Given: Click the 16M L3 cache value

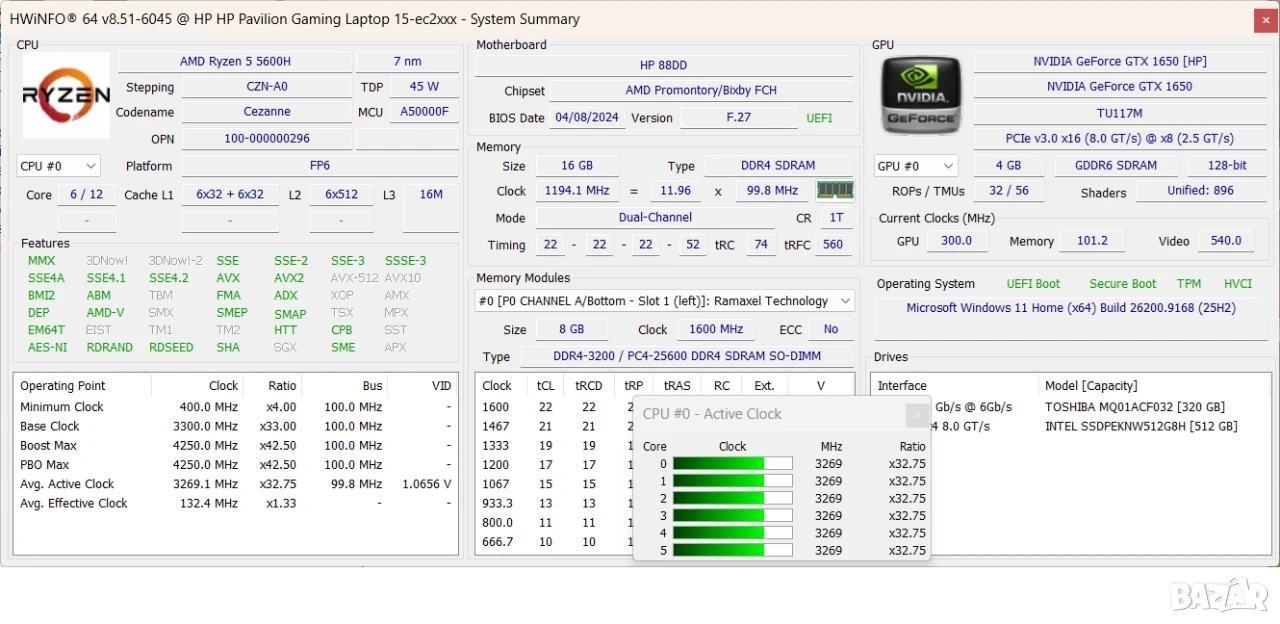Looking at the screenshot, I should tap(431, 195).
